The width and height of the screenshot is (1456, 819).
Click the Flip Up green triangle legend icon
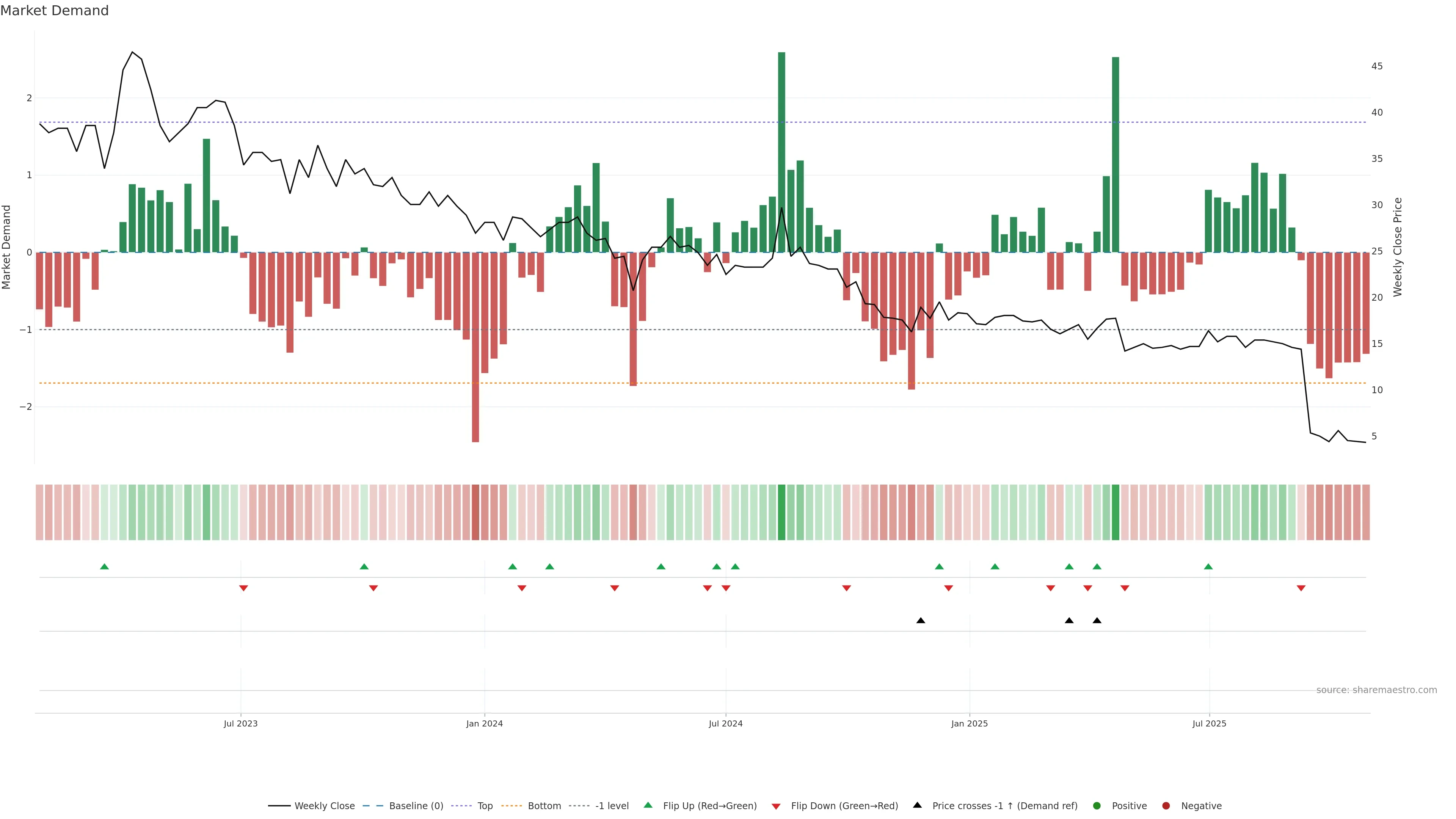click(648, 805)
